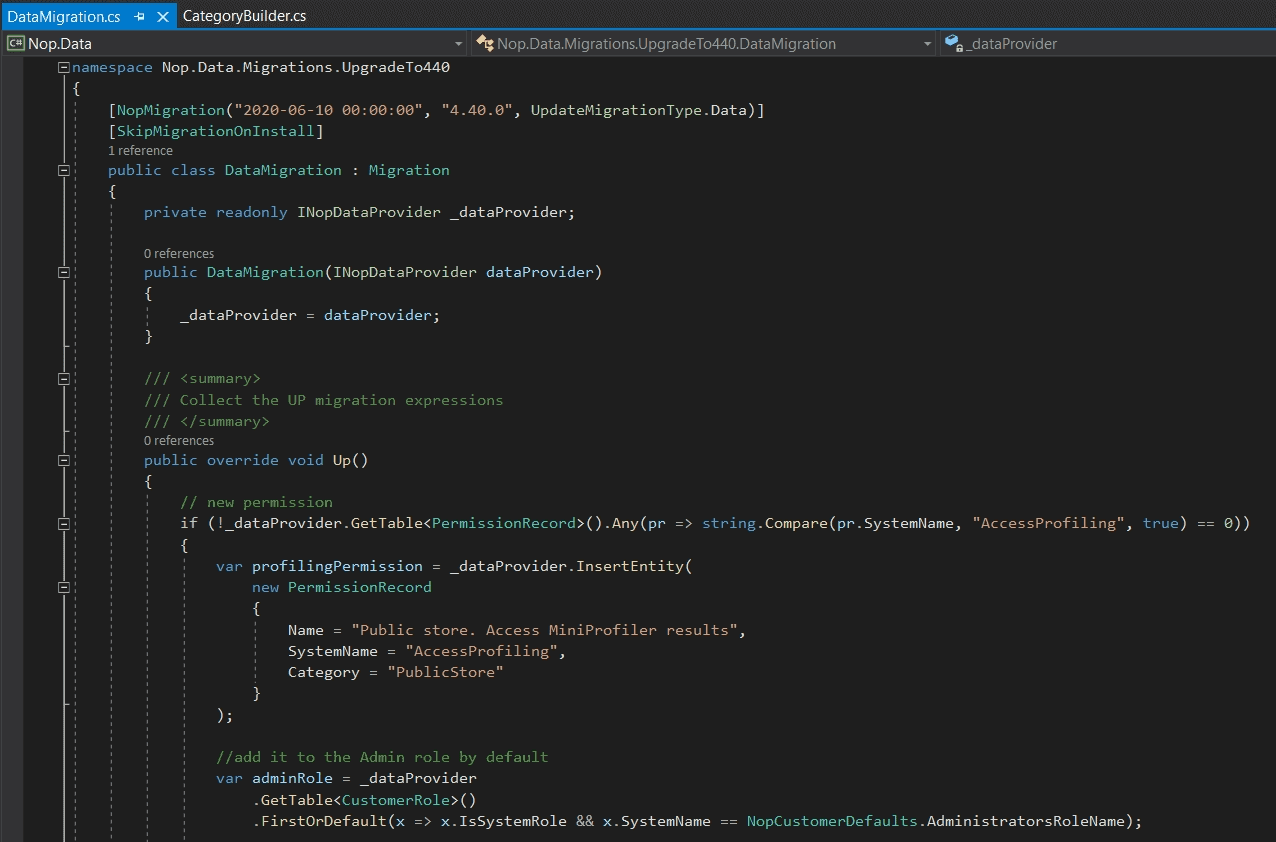Screen dimensions: 1276x842
Task: Toggle the pin on the DataMigration.cs tab
Action: click(x=141, y=16)
